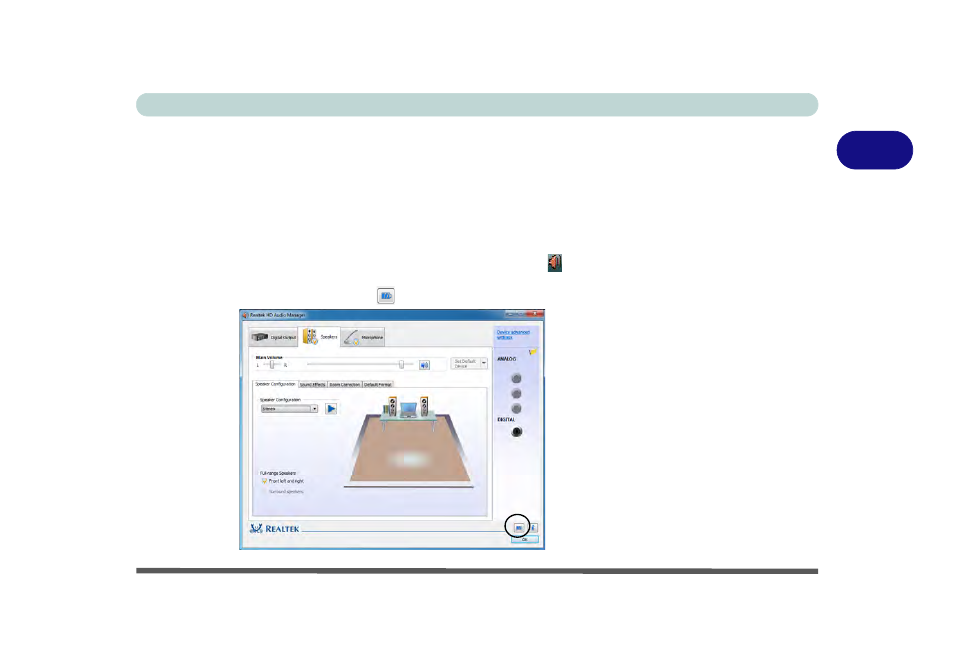Viewport: 954px width, 672px height.
Task: Click the yellow connector settings folder icon
Action: tap(532, 352)
